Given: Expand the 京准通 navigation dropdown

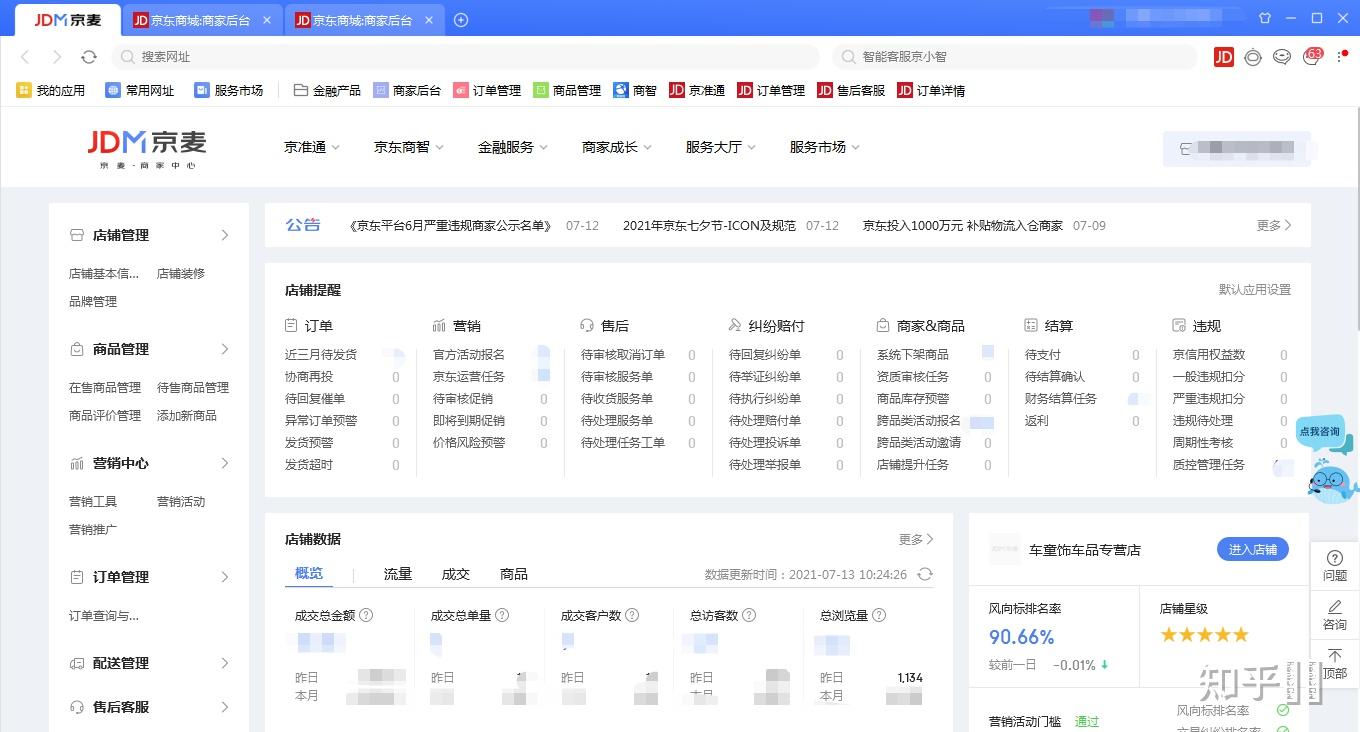Looking at the screenshot, I should [x=310, y=146].
